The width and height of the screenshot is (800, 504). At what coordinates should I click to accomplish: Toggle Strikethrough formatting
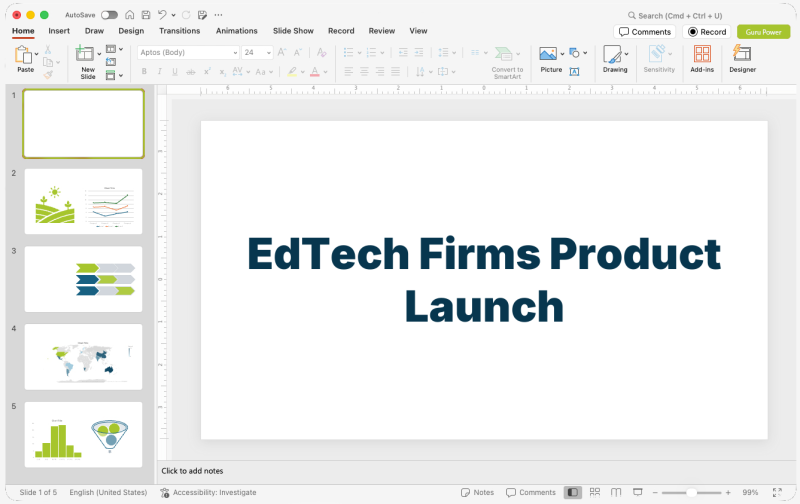pos(190,72)
